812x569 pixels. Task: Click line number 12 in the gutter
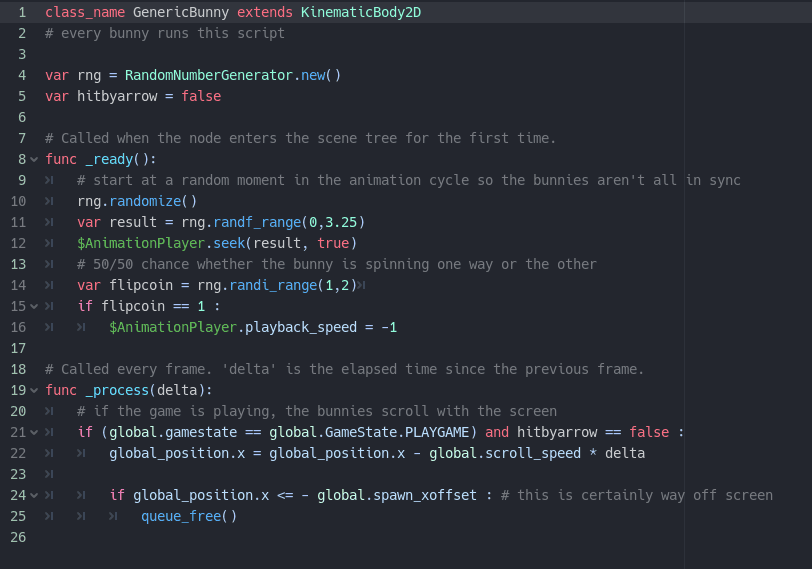coord(18,243)
